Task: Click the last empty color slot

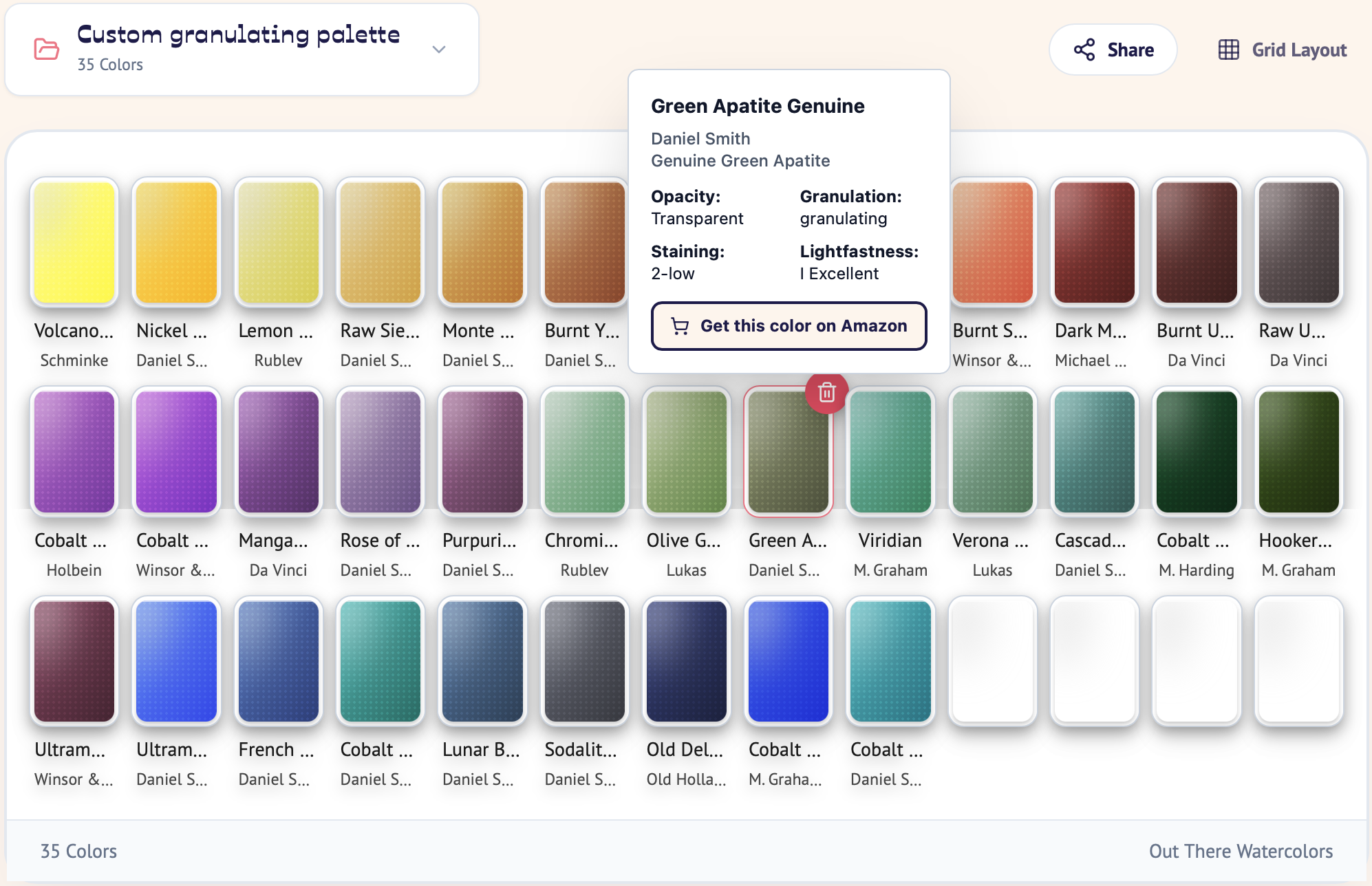Action: click(x=1299, y=661)
